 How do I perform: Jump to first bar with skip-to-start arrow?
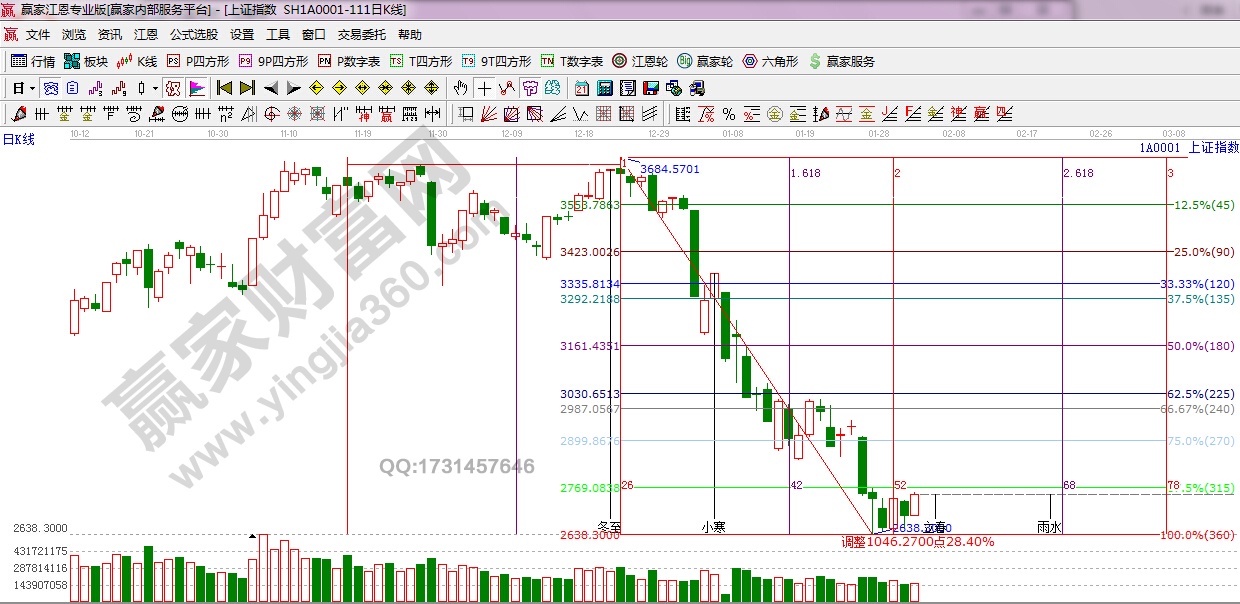[225, 88]
